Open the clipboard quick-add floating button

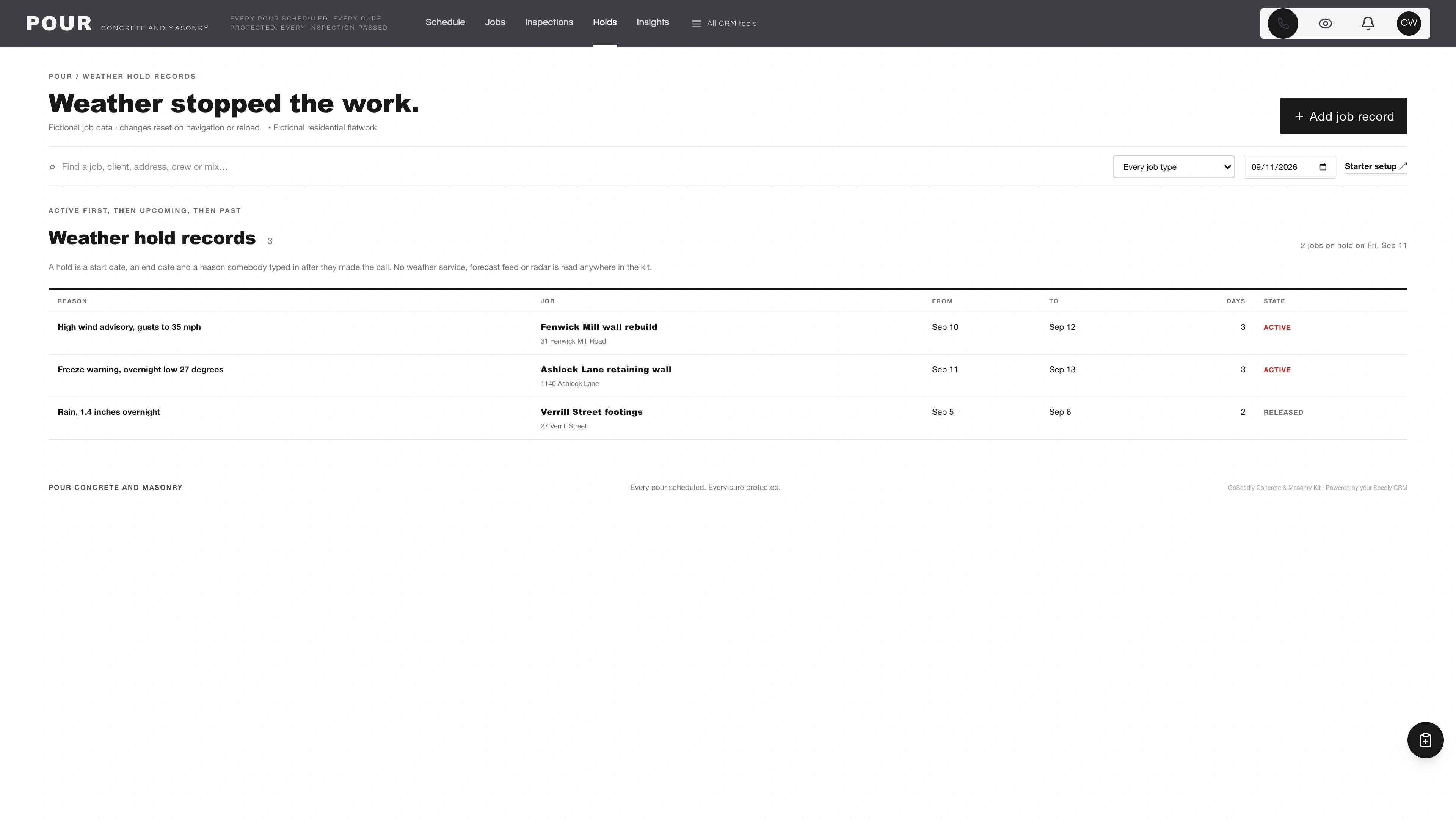click(x=1425, y=740)
